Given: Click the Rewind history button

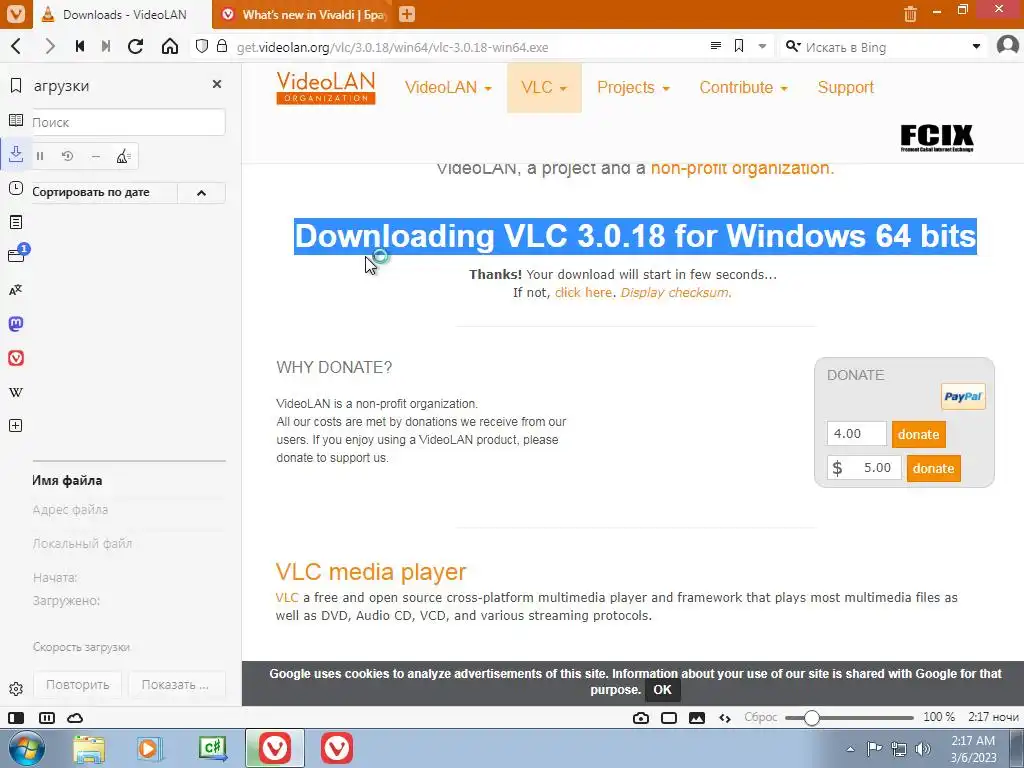Looking at the screenshot, I should 80,46.
